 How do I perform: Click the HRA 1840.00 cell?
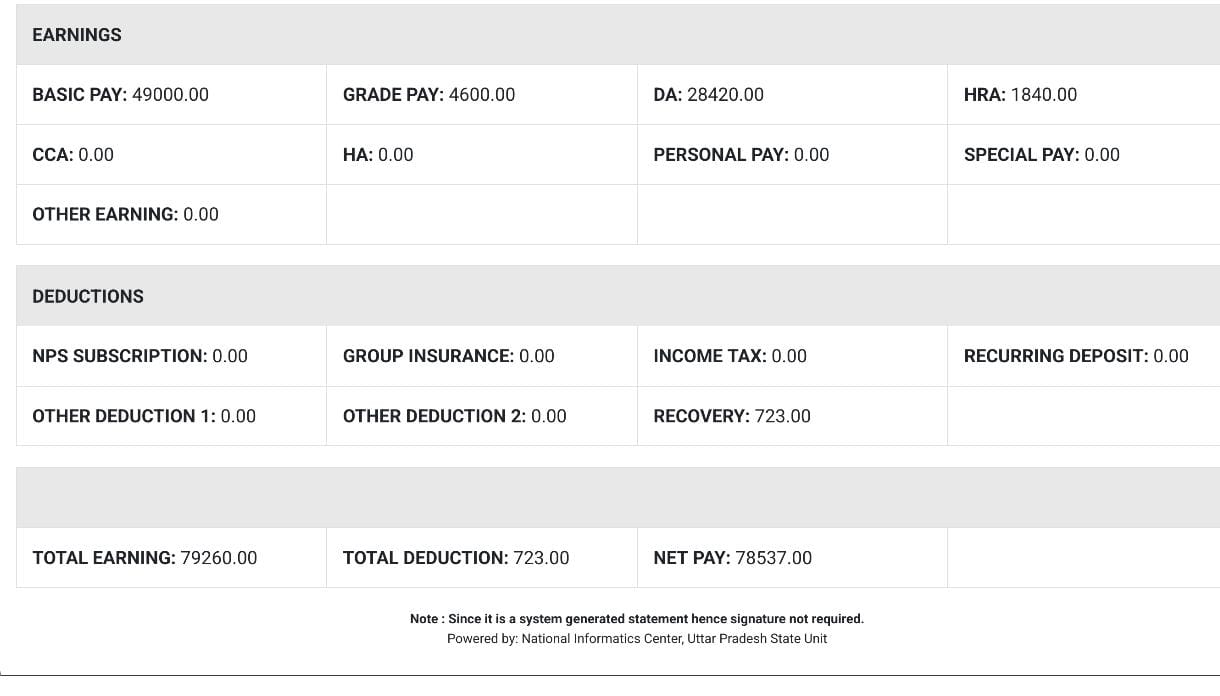click(1020, 95)
